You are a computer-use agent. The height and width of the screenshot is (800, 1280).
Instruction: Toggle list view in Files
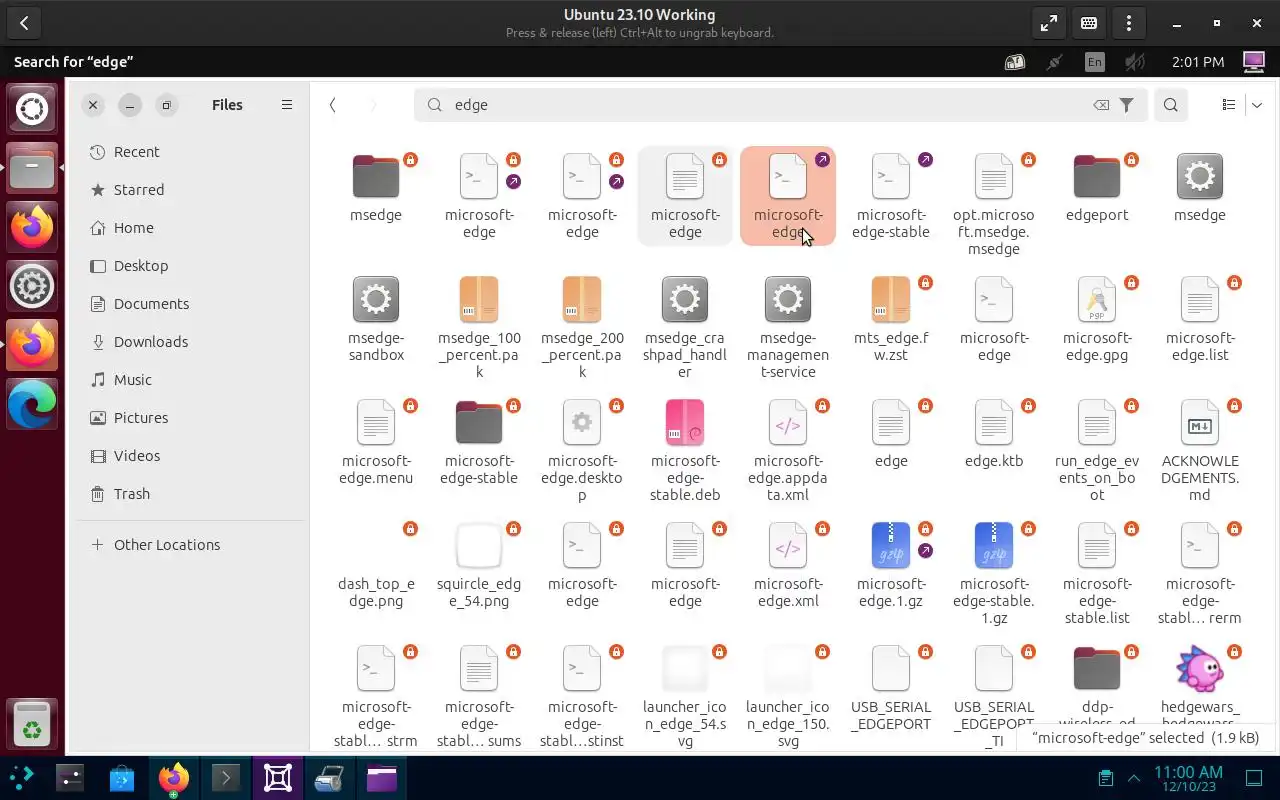pos(1229,105)
